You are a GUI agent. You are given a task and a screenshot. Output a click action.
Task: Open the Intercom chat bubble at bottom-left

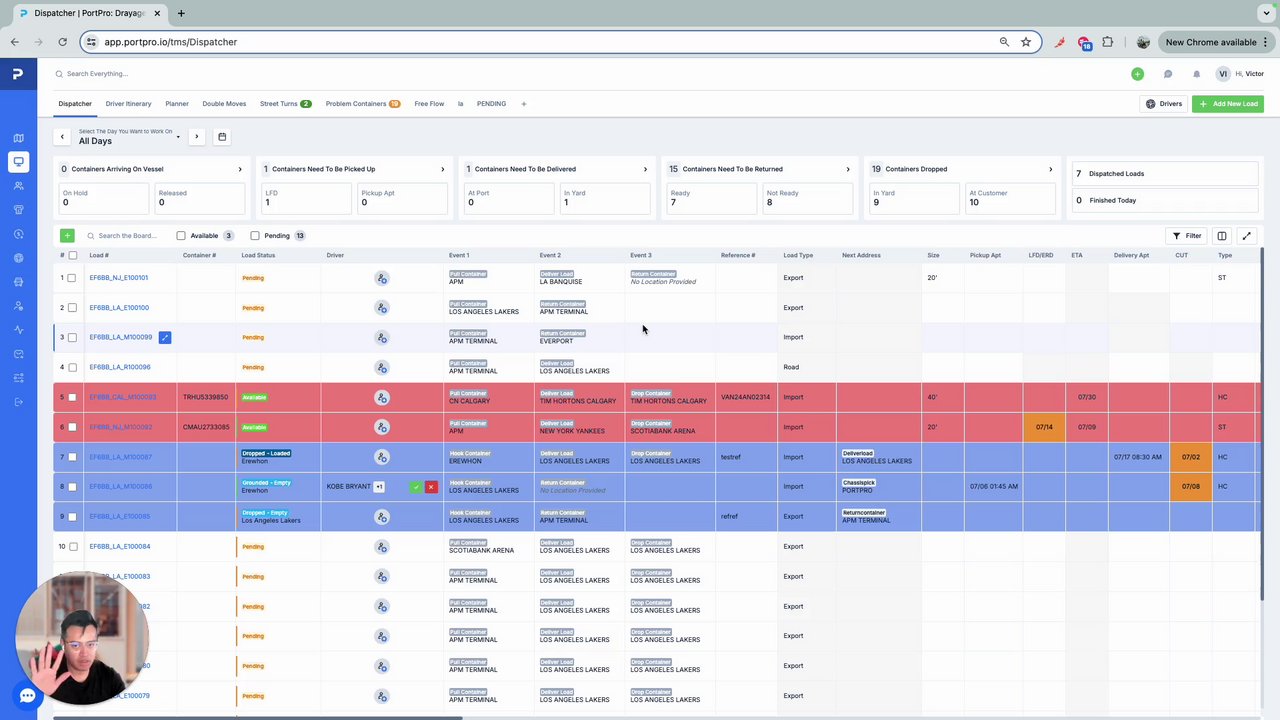point(27,696)
